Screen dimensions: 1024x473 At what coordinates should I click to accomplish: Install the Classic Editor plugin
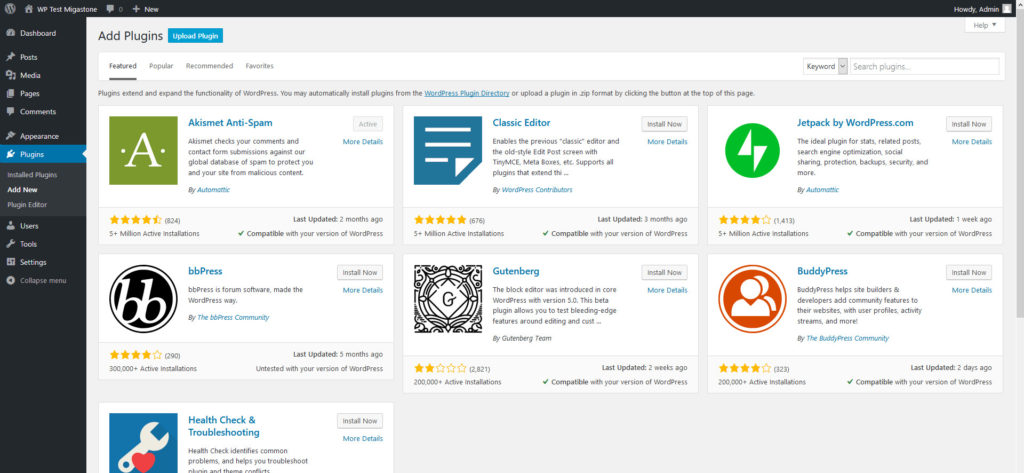[x=664, y=124]
